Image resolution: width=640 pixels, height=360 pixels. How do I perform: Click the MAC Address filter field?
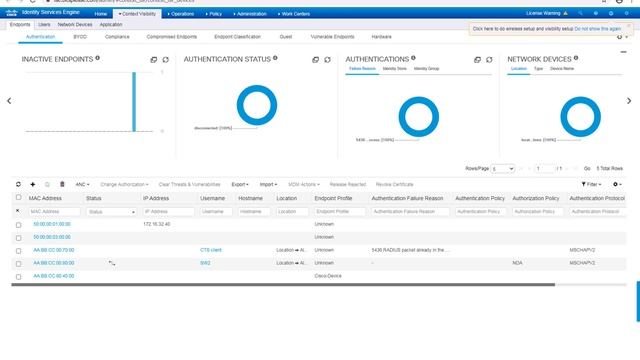54,212
